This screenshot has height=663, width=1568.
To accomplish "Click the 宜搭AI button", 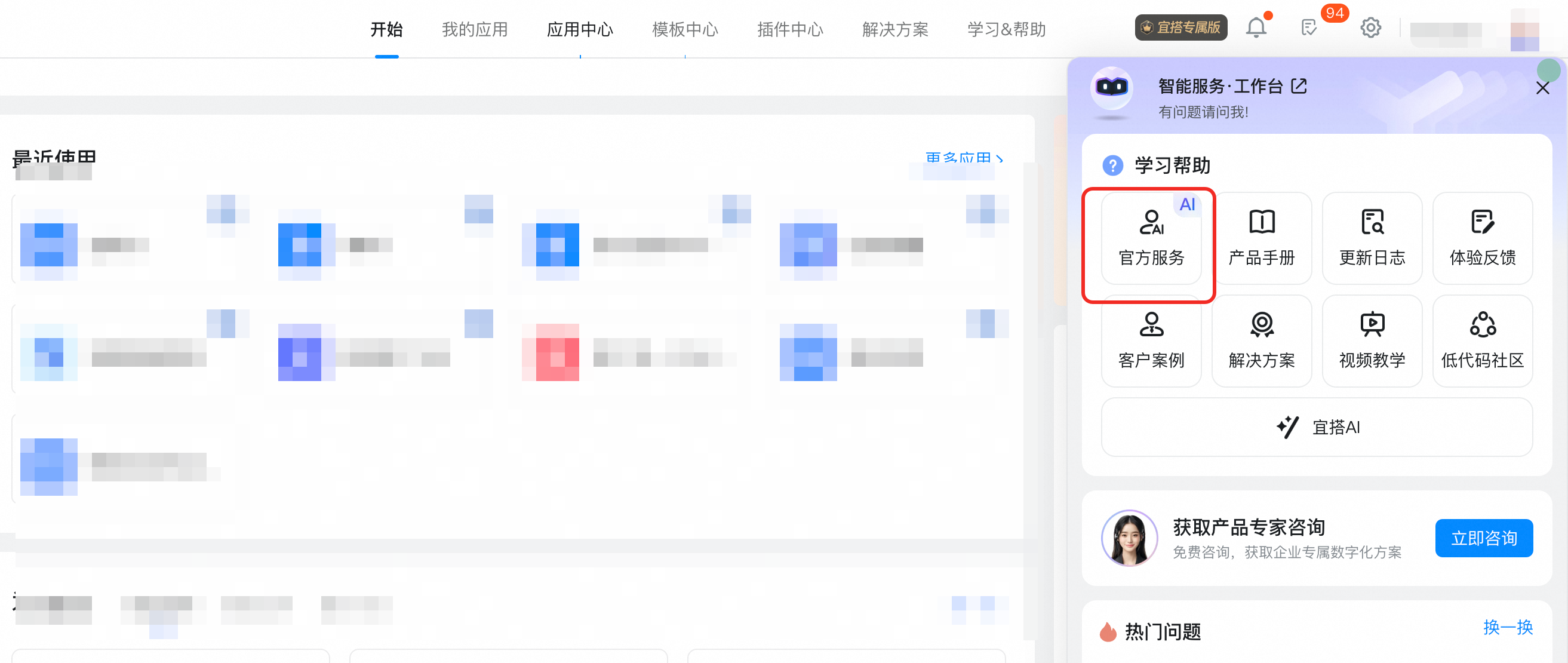I will (1317, 427).
